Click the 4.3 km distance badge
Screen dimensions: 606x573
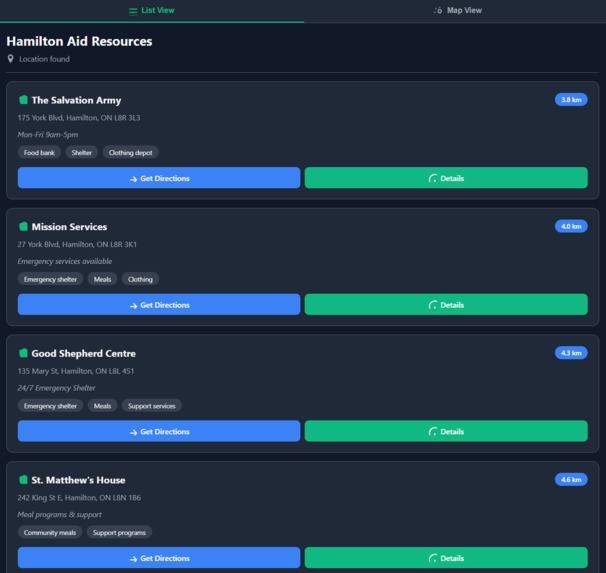point(571,353)
